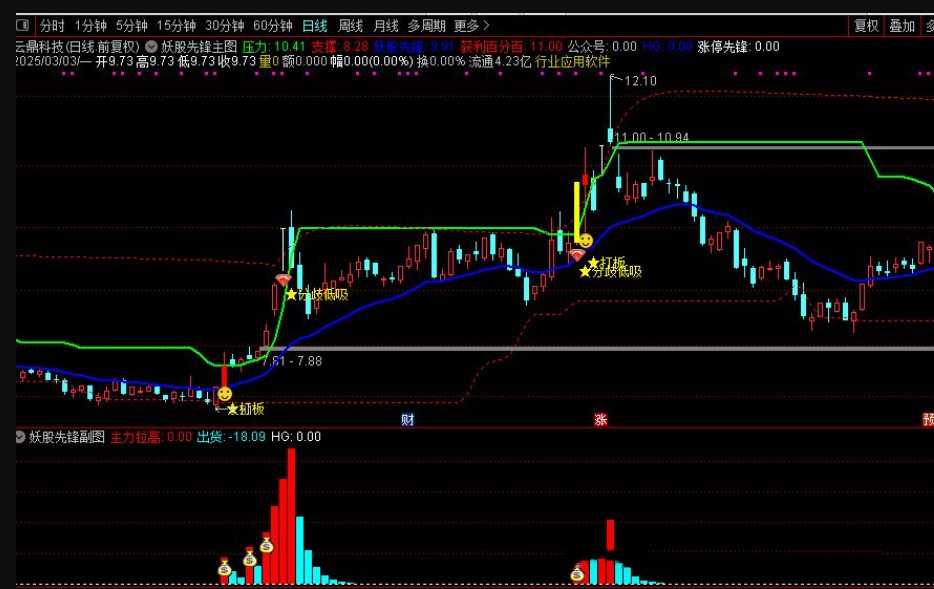Expand the 妖股先锋主图 indicator dropdown arrow

(151, 46)
